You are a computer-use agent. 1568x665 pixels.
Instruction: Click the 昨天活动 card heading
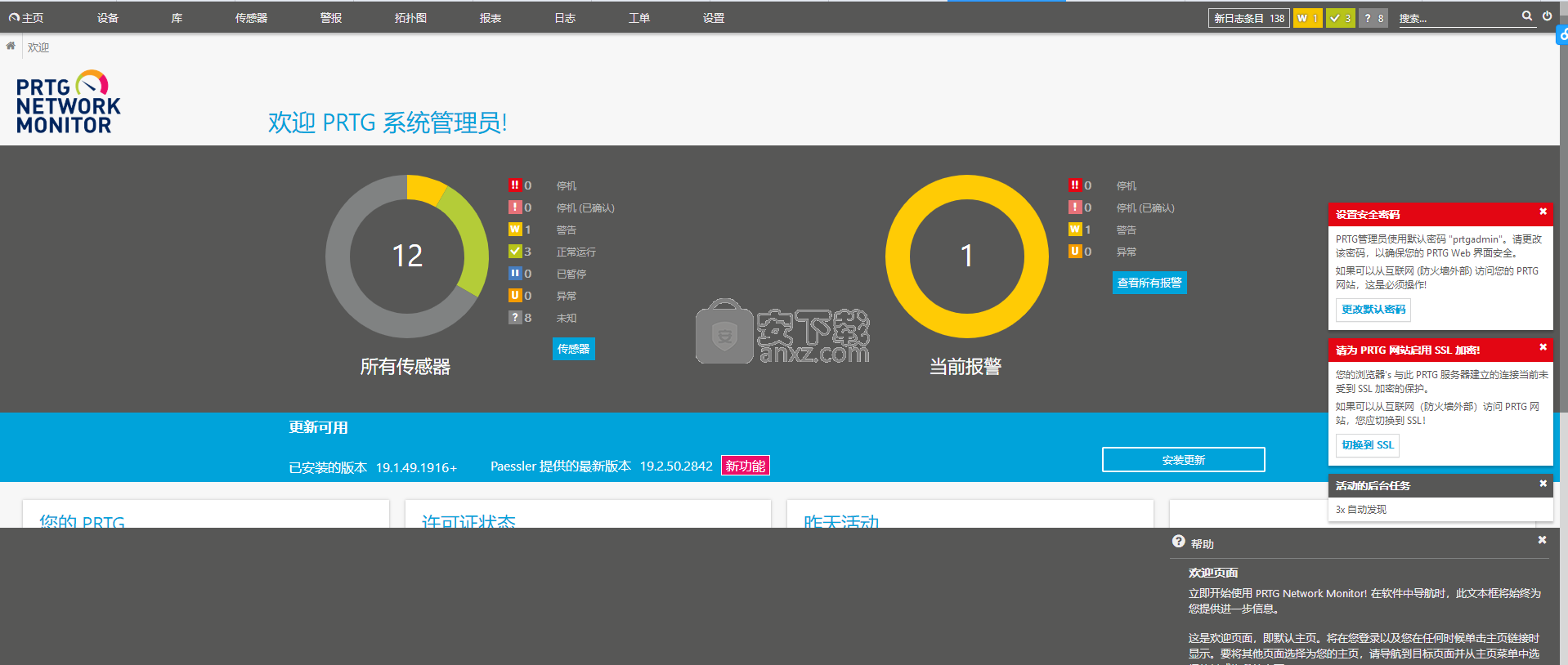841,520
